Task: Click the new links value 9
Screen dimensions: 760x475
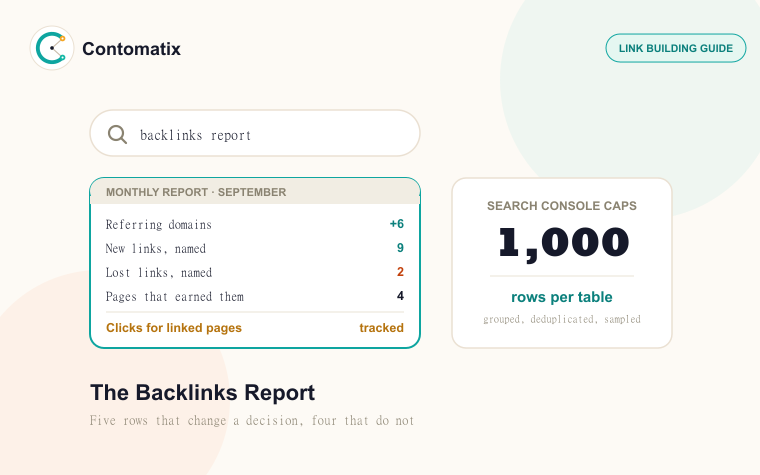Action: pos(400,248)
